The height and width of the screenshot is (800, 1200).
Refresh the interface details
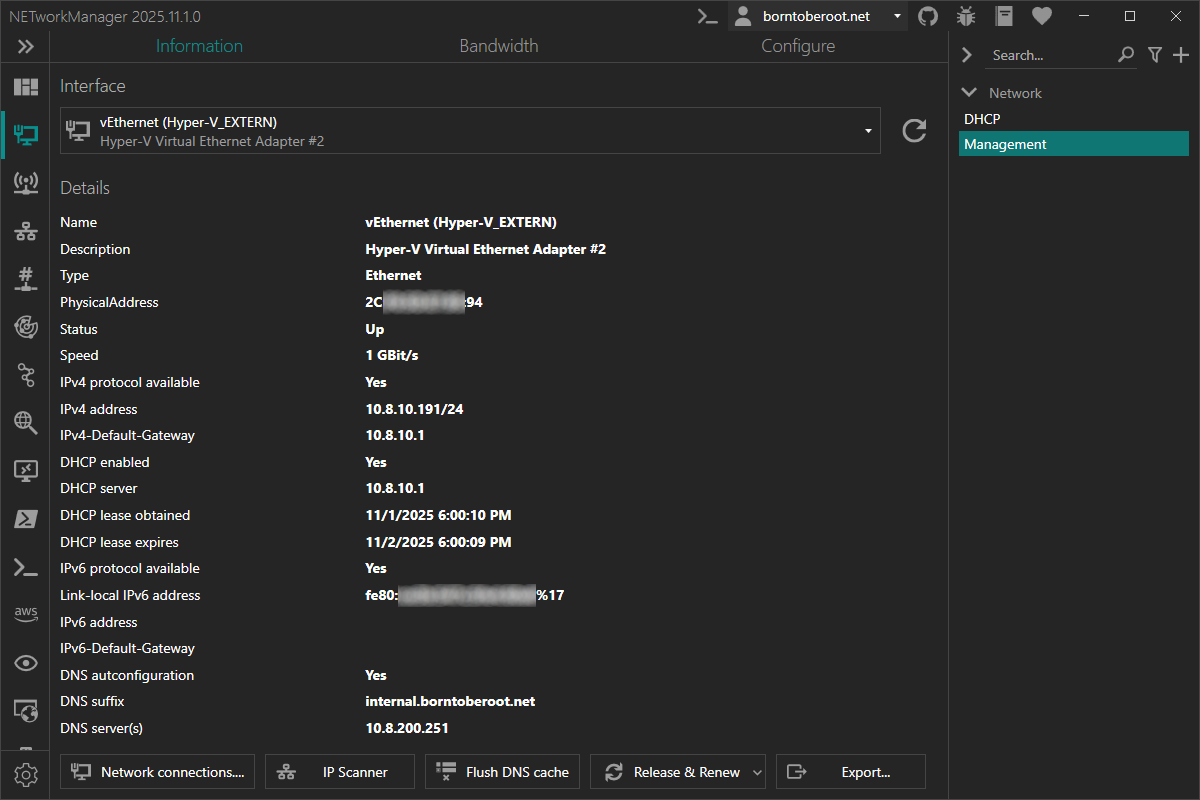pyautogui.click(x=913, y=130)
